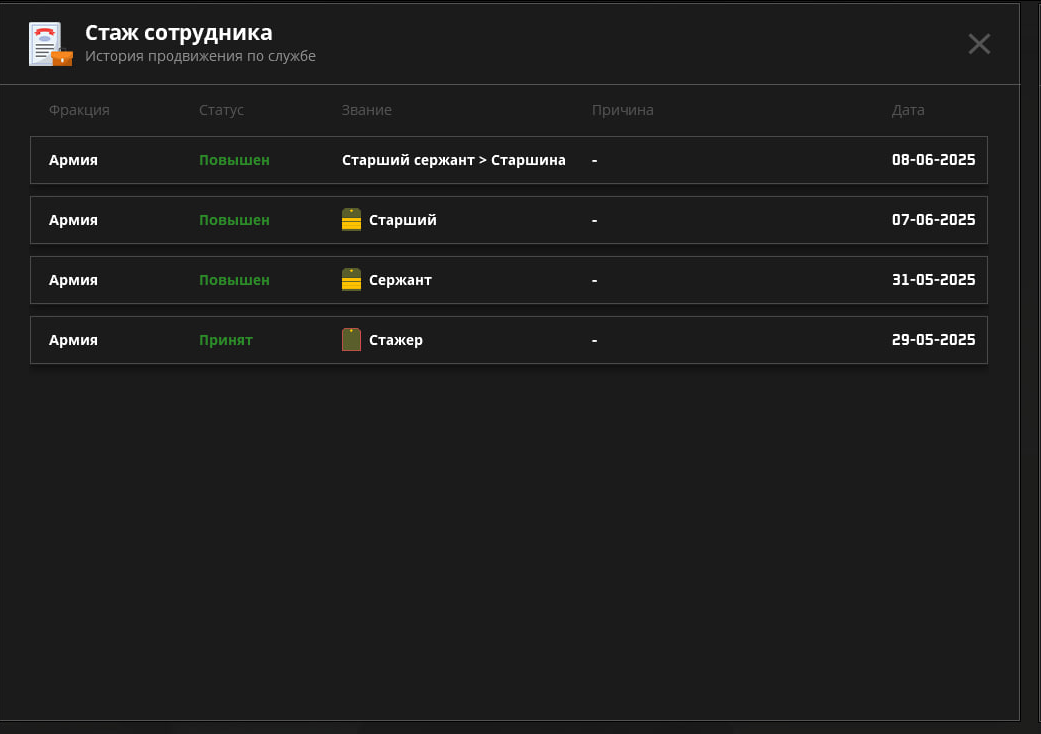Image resolution: width=1041 pixels, height=734 pixels.
Task: Click the Стажер rank badge icon
Action: (x=351, y=340)
